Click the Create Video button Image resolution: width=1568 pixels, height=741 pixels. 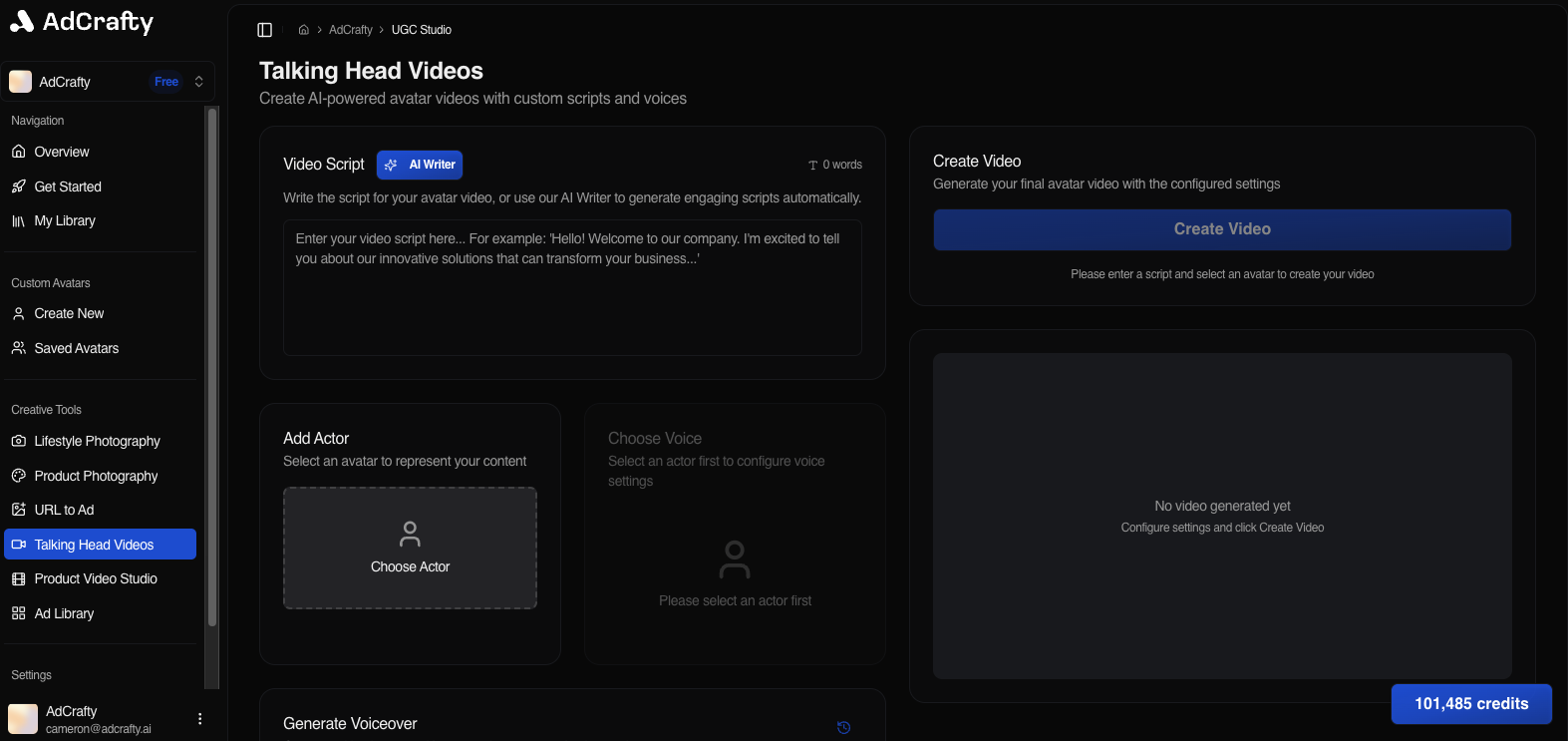1222,229
